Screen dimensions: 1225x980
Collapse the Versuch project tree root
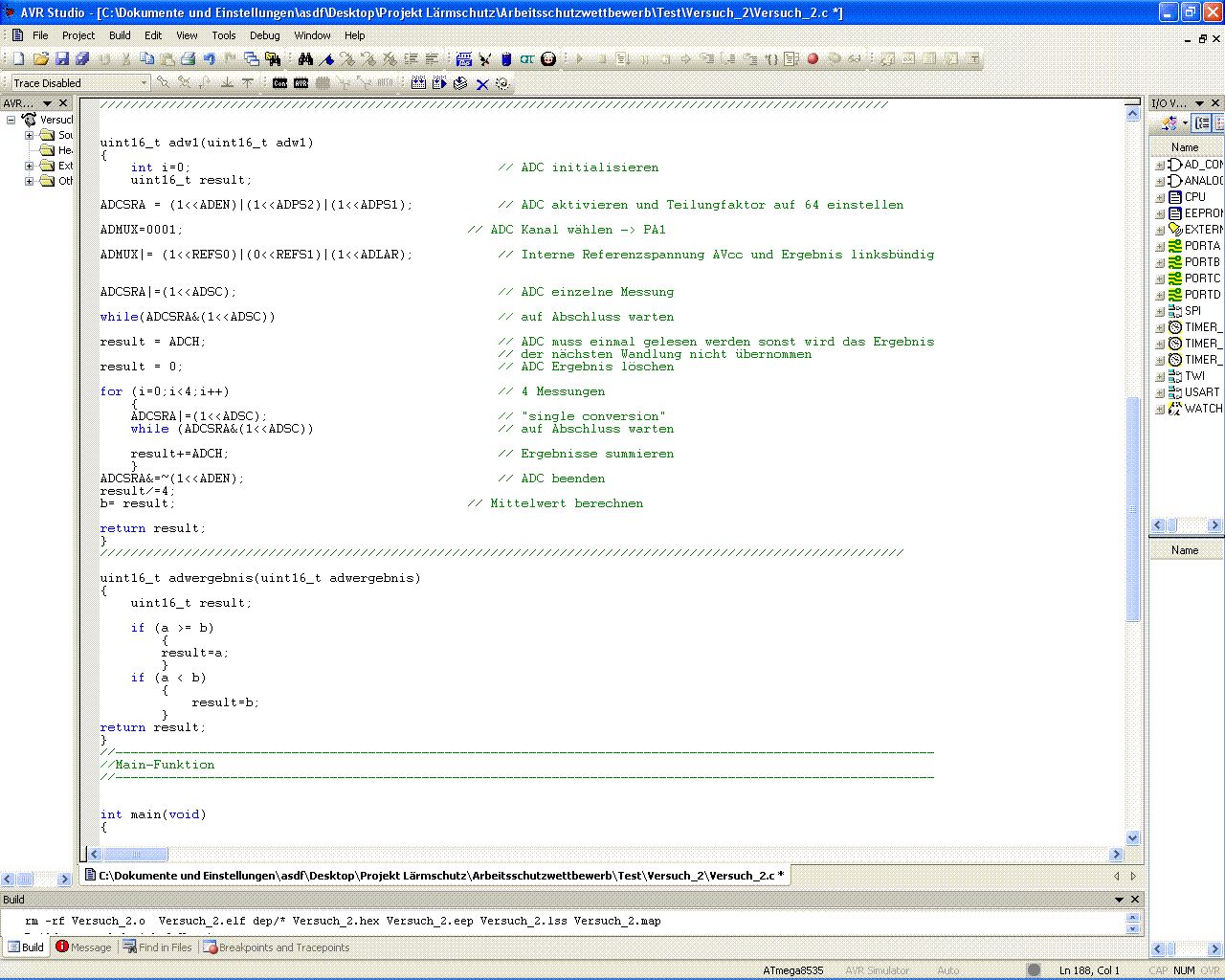(x=11, y=120)
